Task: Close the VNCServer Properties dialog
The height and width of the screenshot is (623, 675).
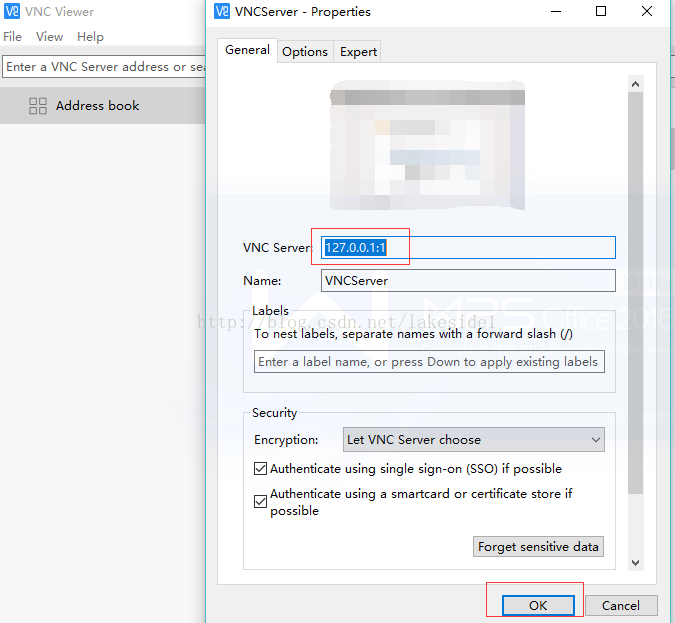Action: click(647, 12)
